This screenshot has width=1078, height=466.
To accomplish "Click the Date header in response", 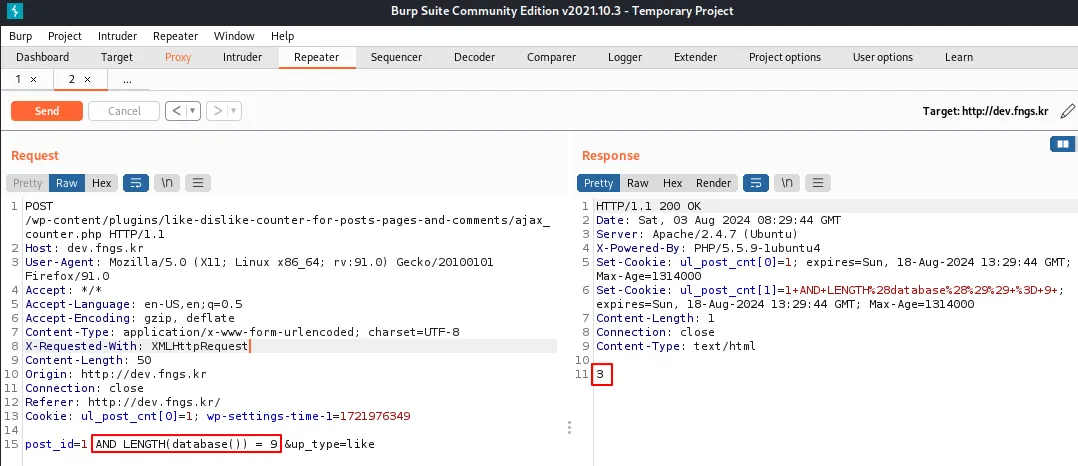I will pyautogui.click(x=718, y=221).
